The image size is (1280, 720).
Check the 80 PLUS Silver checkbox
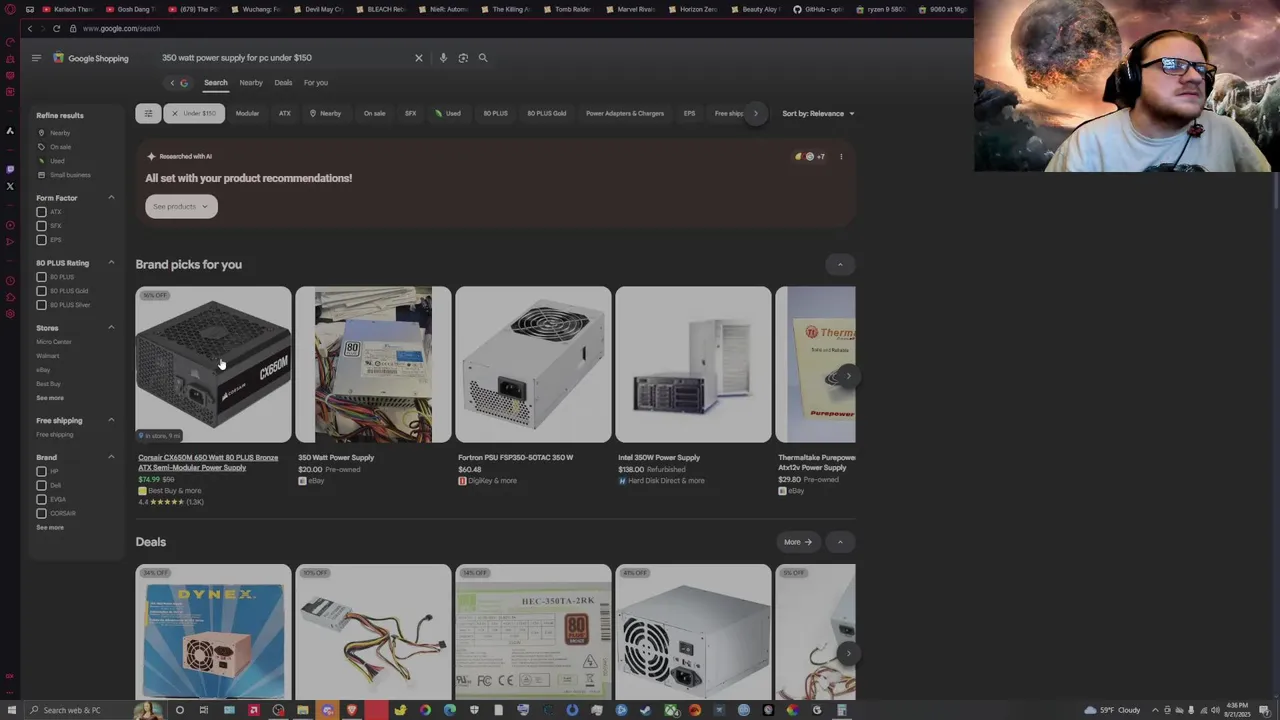[x=41, y=305]
